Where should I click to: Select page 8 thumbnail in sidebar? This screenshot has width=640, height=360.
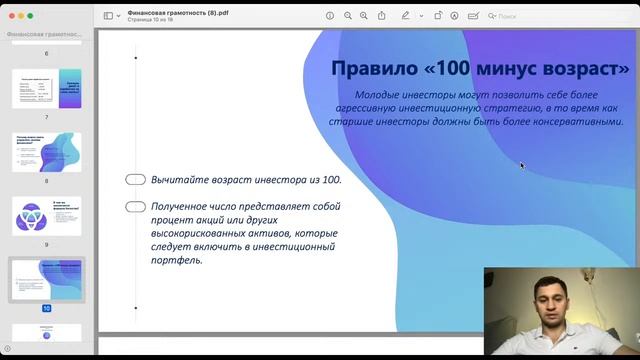[47, 152]
